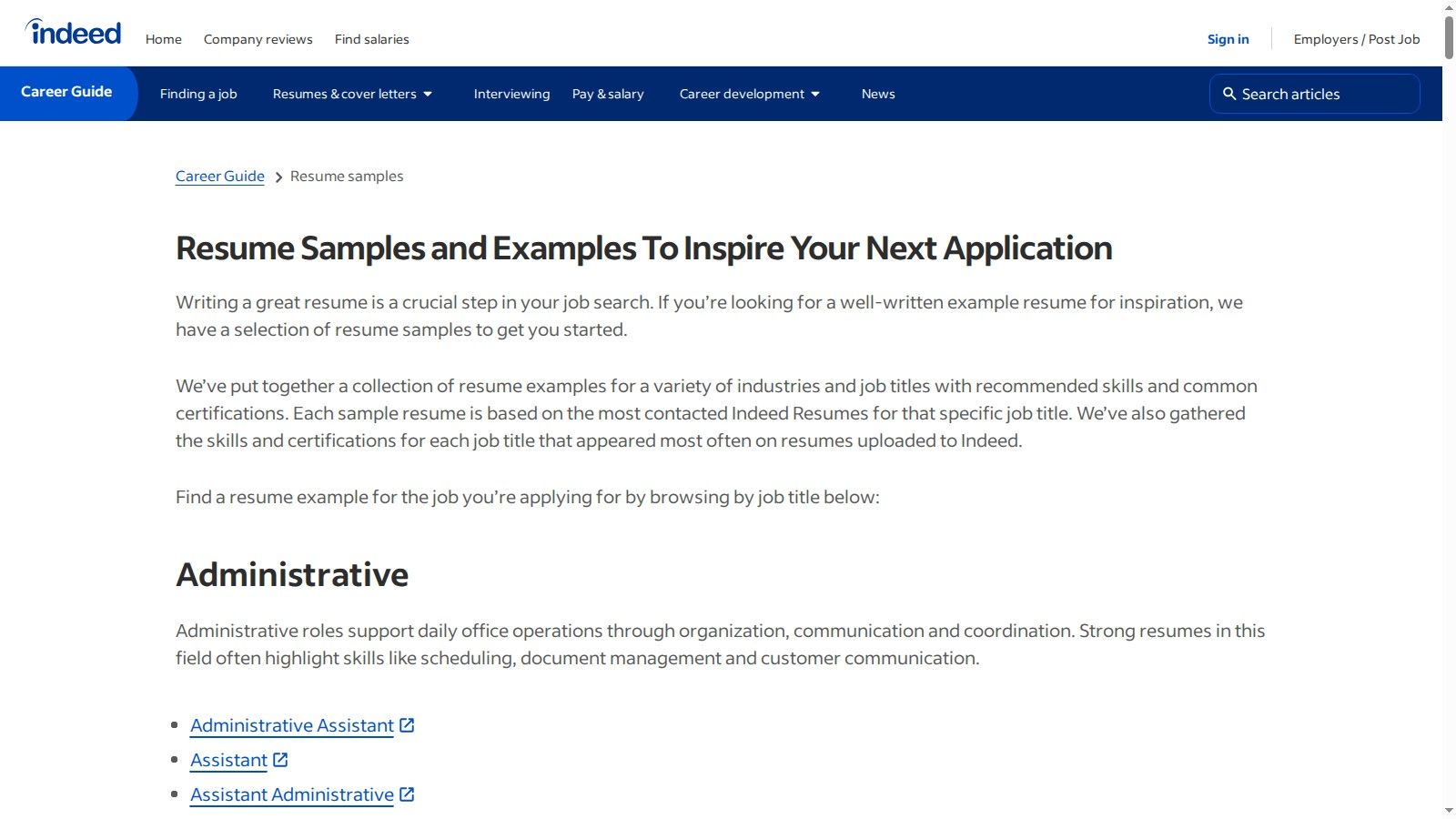The height and width of the screenshot is (819, 1456).
Task: Open the News section
Action: 877,94
